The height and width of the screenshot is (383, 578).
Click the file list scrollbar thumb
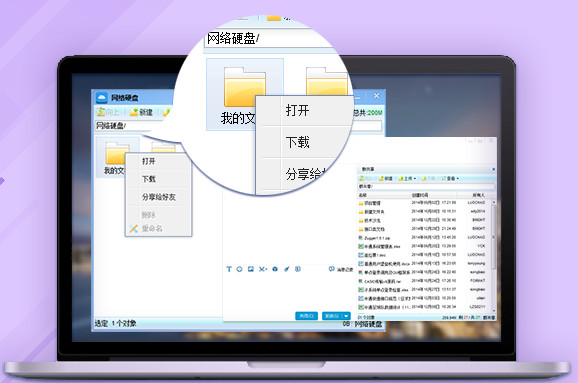[493, 236]
